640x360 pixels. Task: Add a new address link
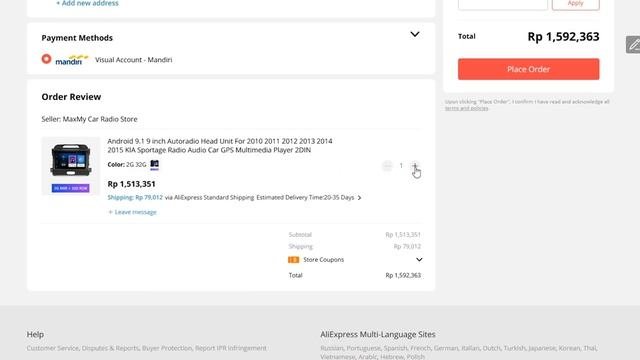point(87,3)
